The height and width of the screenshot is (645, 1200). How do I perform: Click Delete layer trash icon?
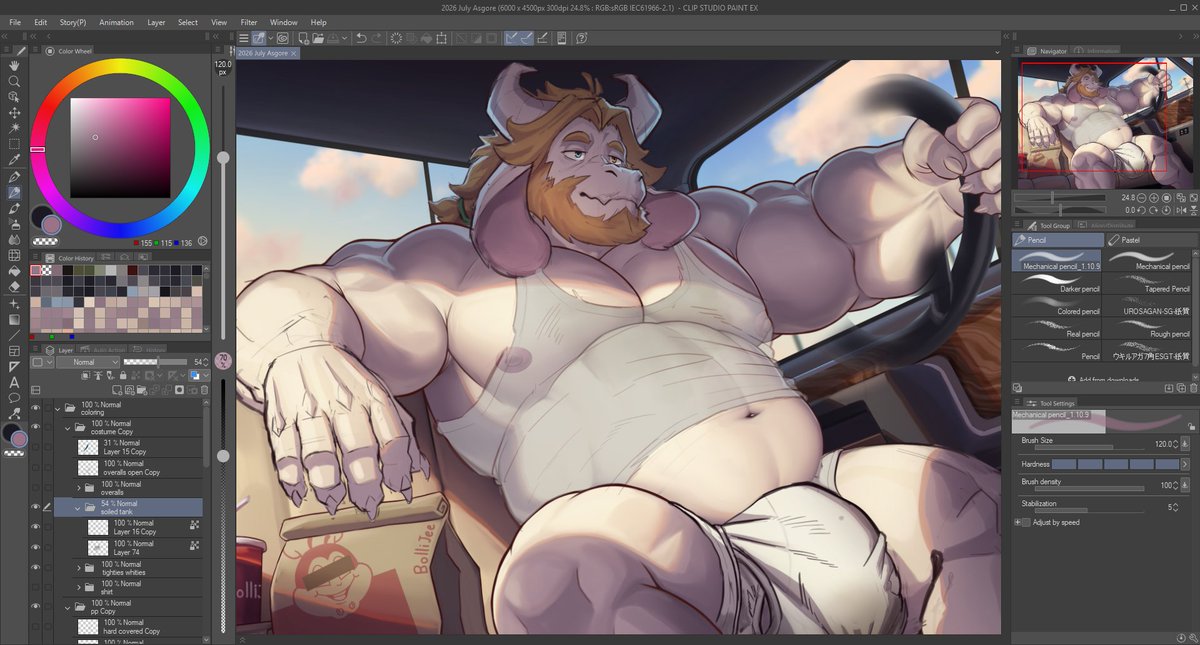[203, 390]
